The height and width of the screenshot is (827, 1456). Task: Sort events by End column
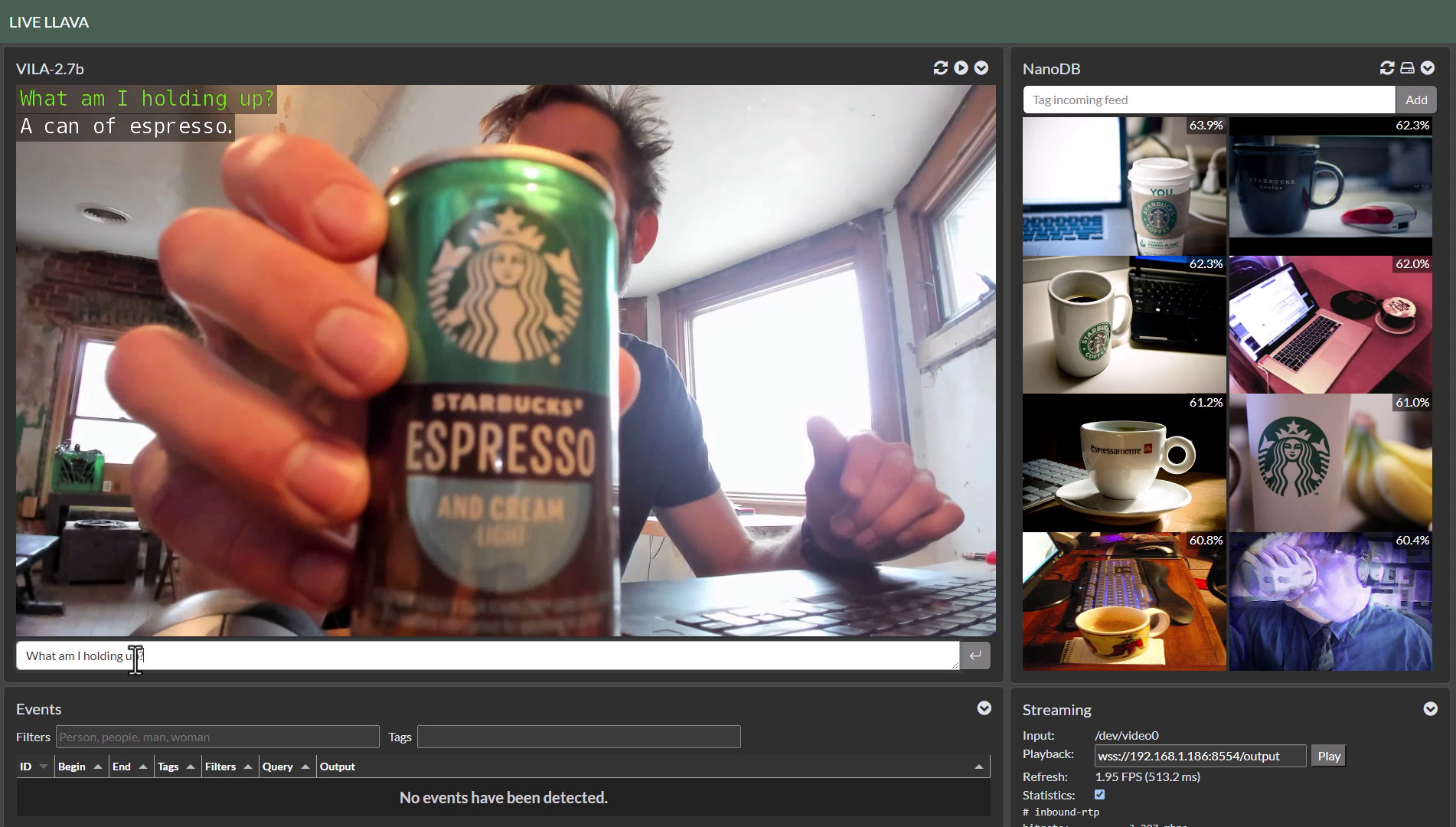click(x=130, y=767)
